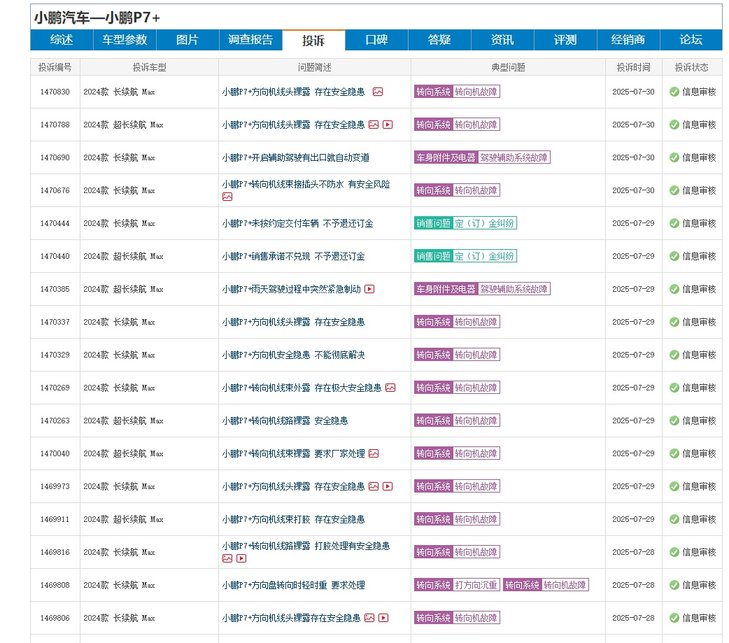Click the 典型问题 column header

[x=508, y=67]
